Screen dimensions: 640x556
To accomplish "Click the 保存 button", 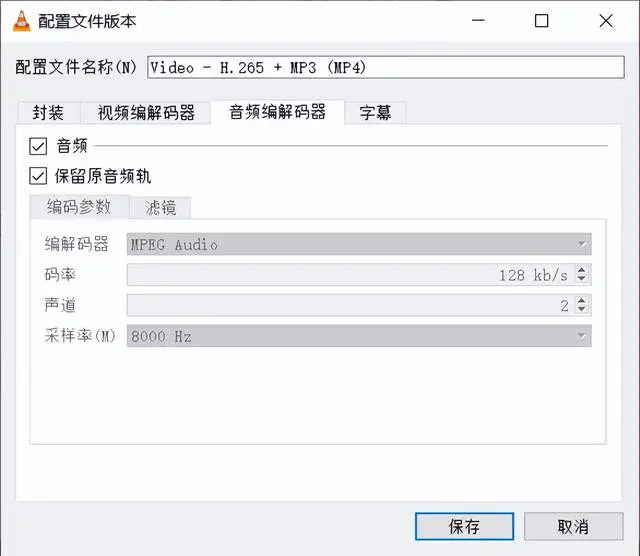I will point(464,527).
